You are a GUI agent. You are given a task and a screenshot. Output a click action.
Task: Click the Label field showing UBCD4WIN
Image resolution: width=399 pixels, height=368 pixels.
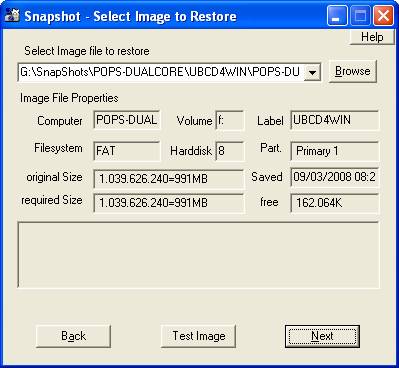pyautogui.click(x=335, y=120)
